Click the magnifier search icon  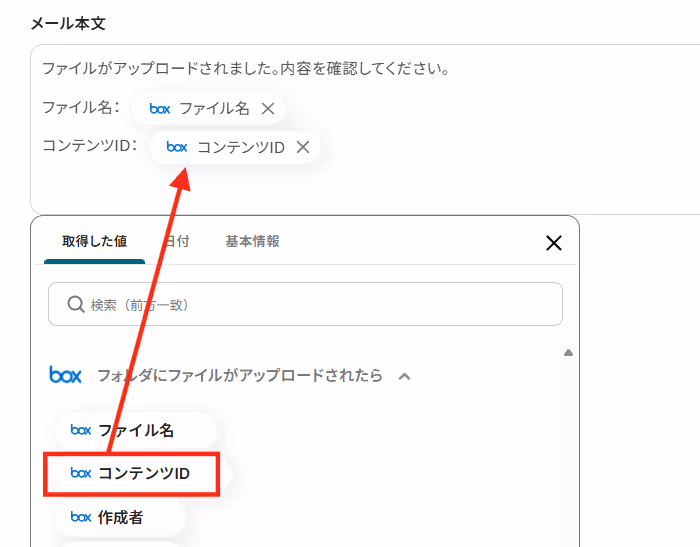coord(76,305)
